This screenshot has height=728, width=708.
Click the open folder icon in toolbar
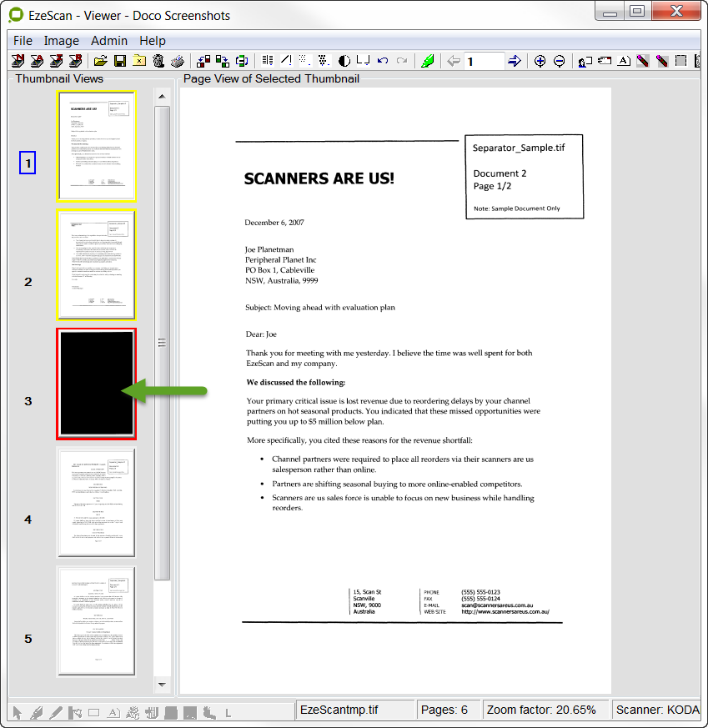coord(100,61)
